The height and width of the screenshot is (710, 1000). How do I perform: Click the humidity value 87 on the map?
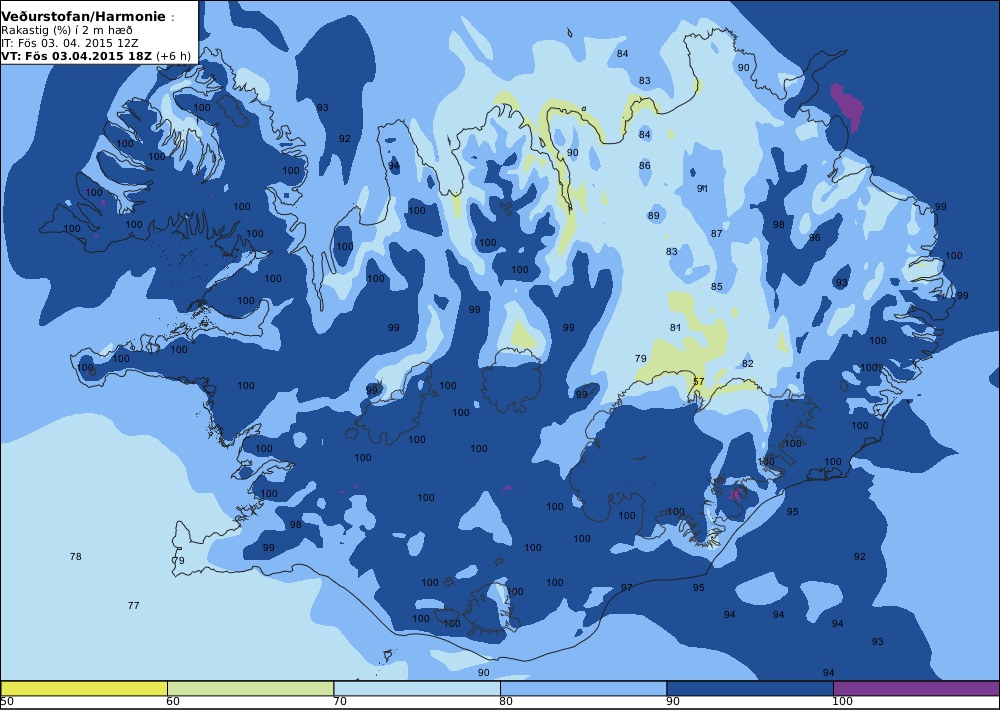tap(717, 233)
